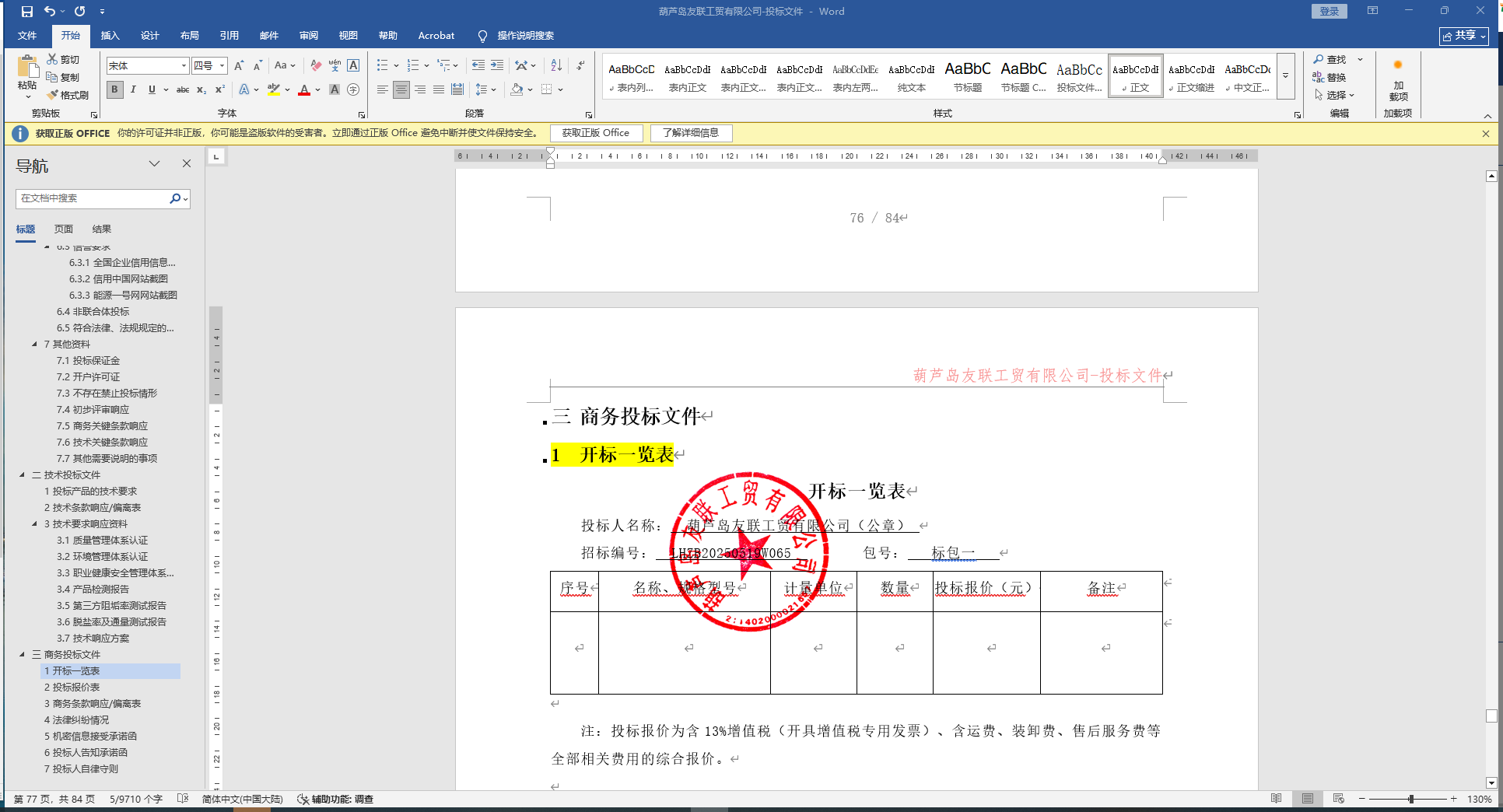Click the '获取正版 Office' button

[x=596, y=133]
